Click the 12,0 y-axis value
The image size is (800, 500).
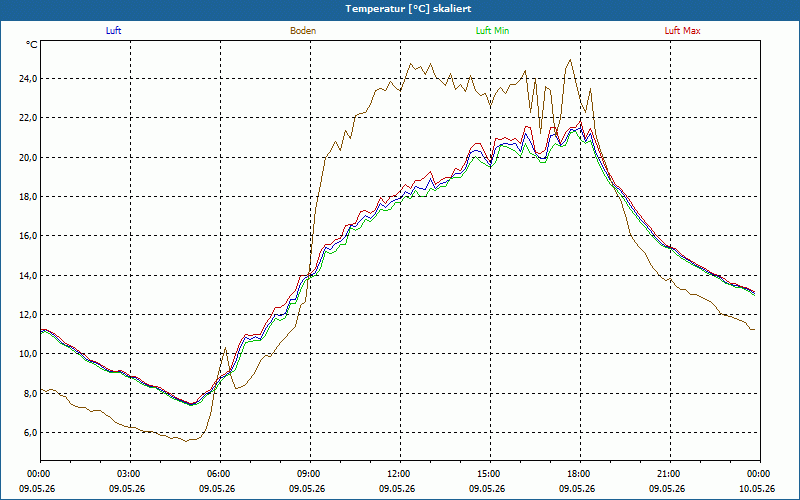(28, 315)
